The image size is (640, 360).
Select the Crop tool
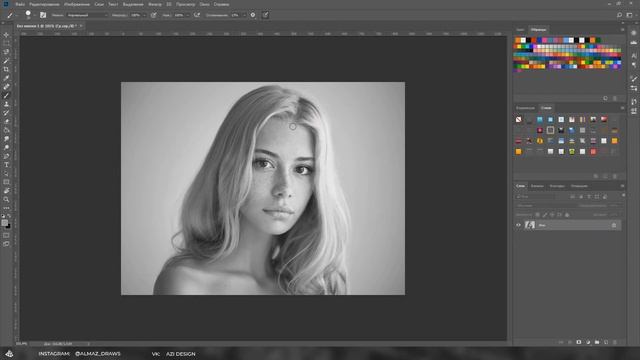[6, 69]
